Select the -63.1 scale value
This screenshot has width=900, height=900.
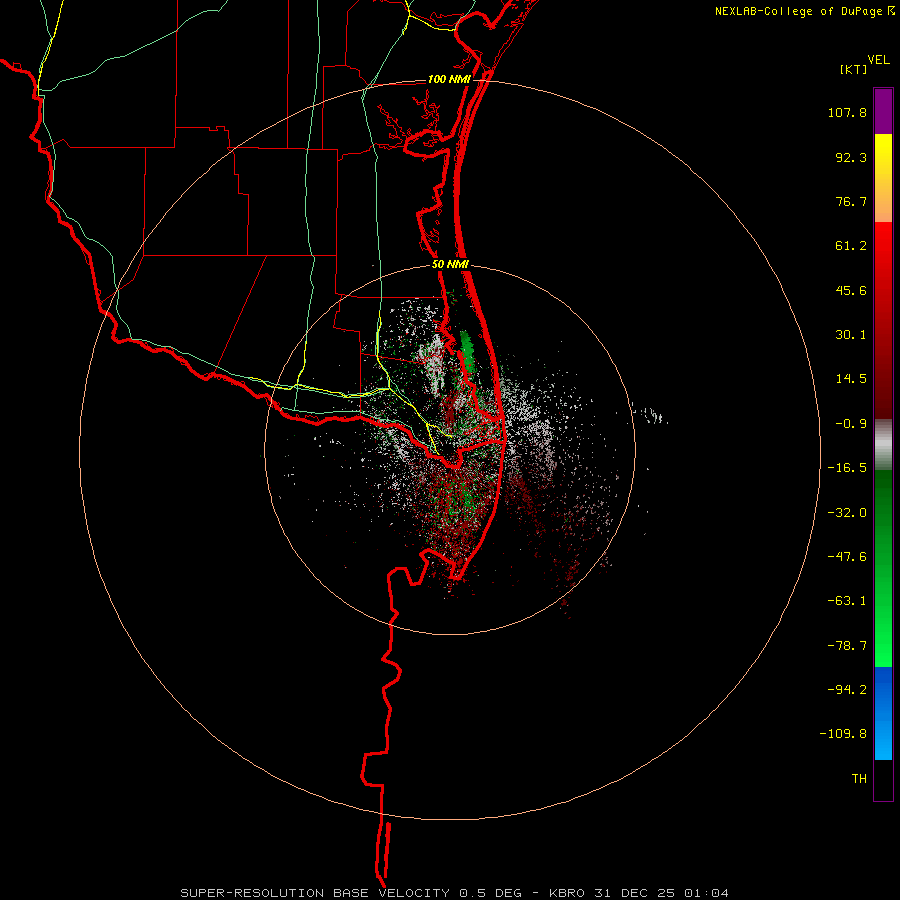tap(847, 601)
